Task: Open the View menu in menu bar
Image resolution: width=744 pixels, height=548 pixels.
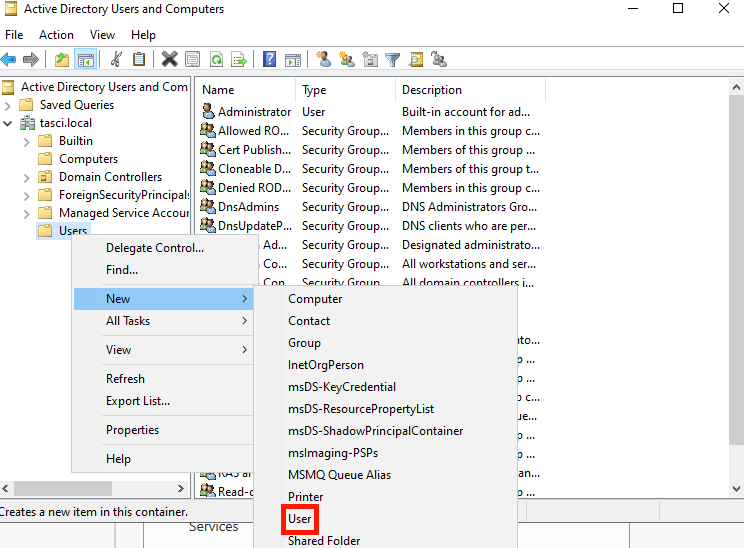Action: point(102,35)
